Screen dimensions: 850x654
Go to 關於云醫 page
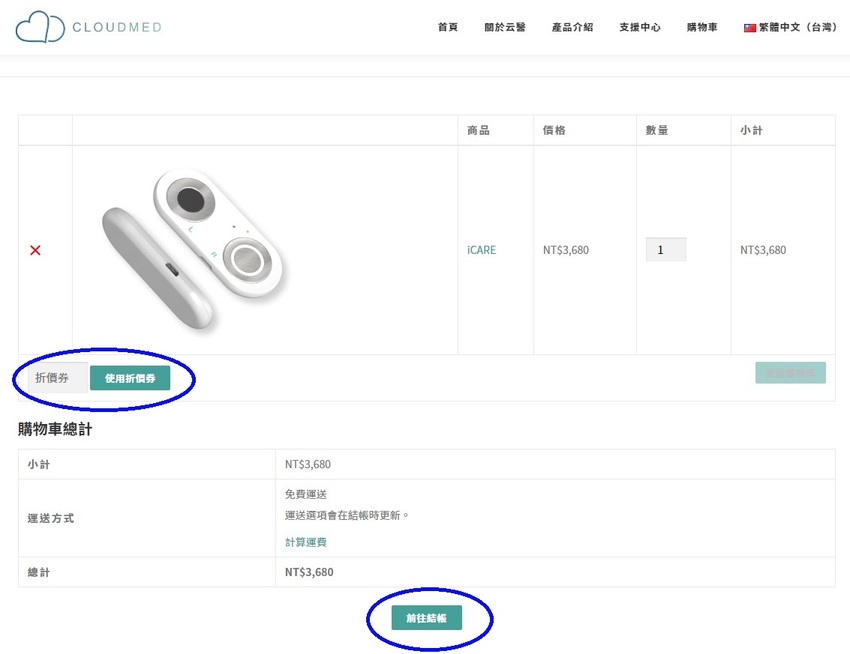504,28
